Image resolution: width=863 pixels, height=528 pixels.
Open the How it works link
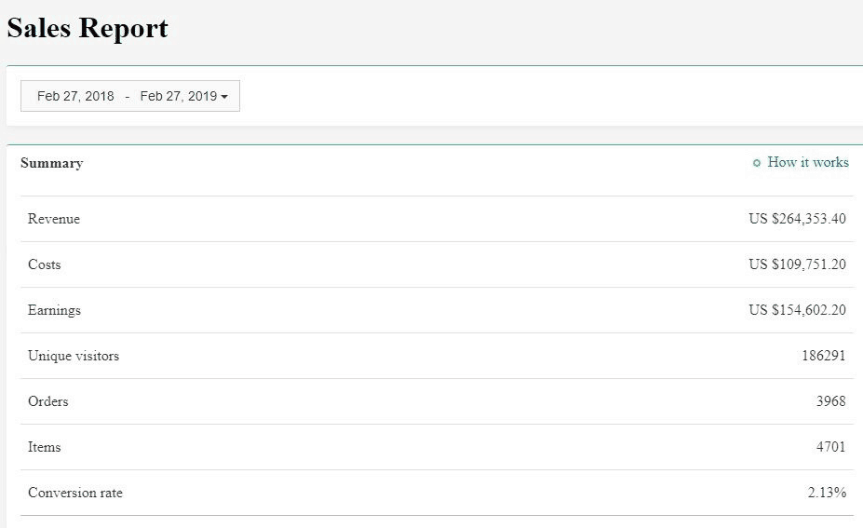point(807,163)
